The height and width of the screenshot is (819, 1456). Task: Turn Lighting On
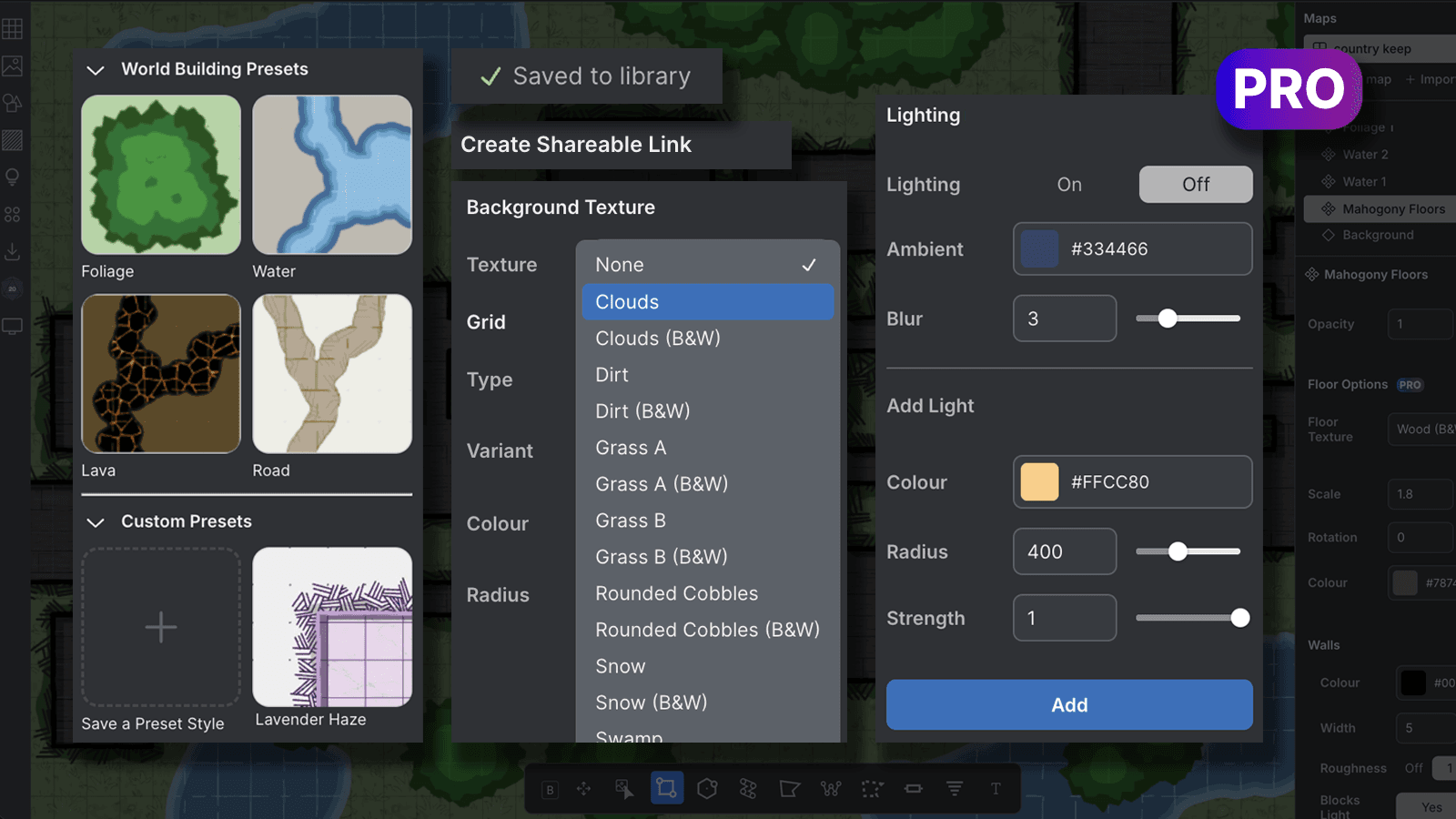coord(1069,185)
